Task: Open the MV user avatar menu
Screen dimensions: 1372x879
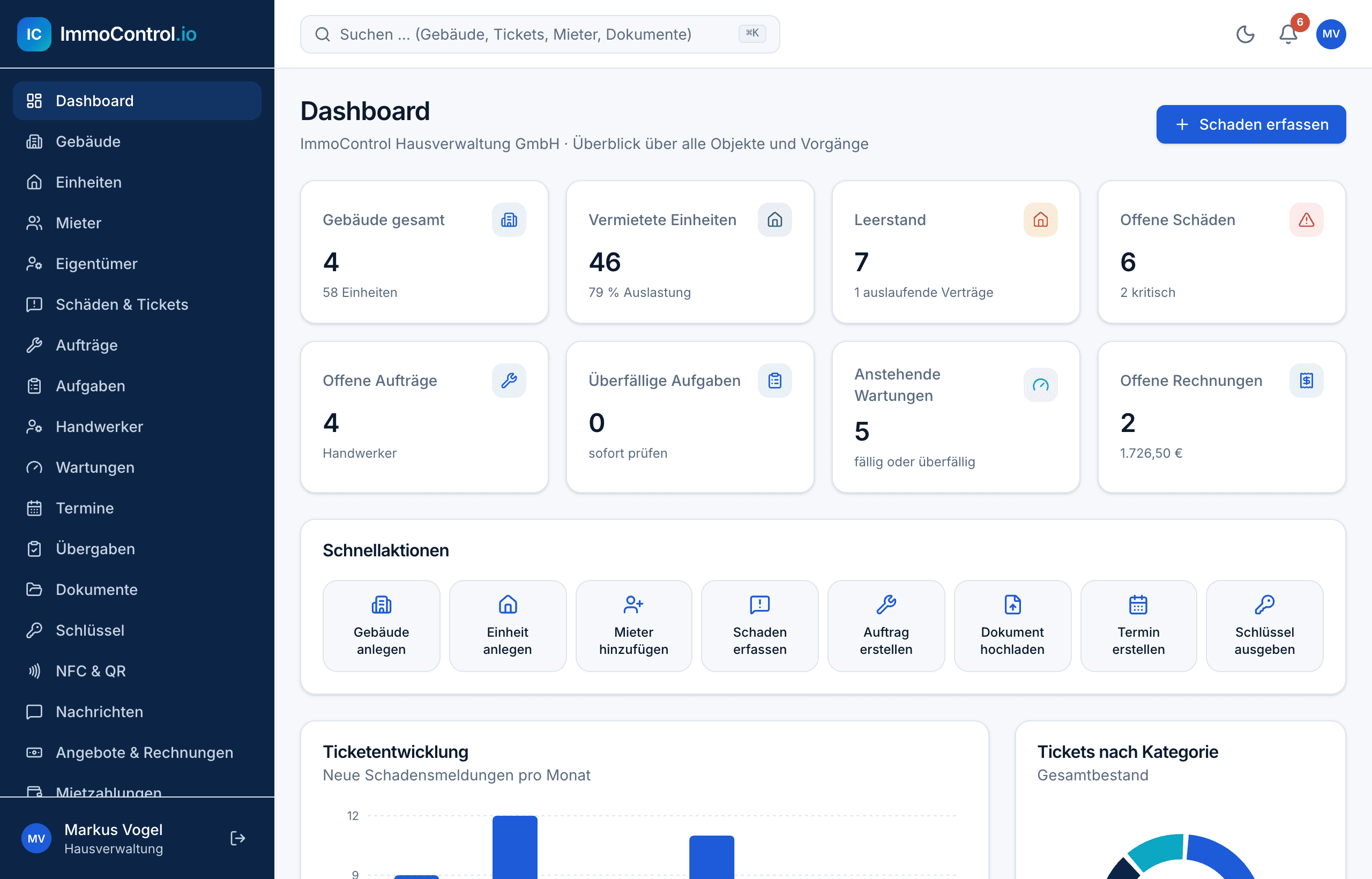Action: click(x=1331, y=34)
